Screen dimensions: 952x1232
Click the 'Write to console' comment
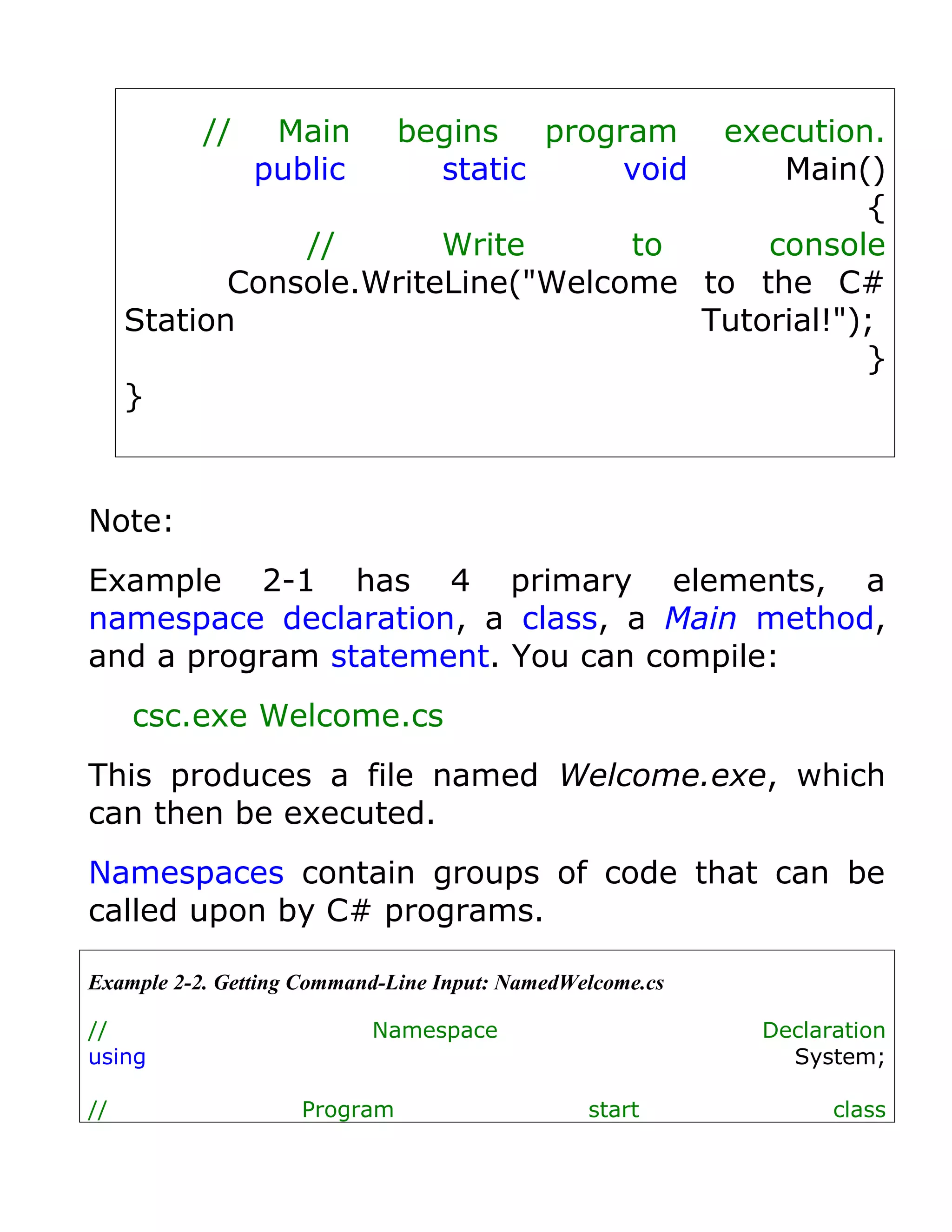(x=483, y=245)
